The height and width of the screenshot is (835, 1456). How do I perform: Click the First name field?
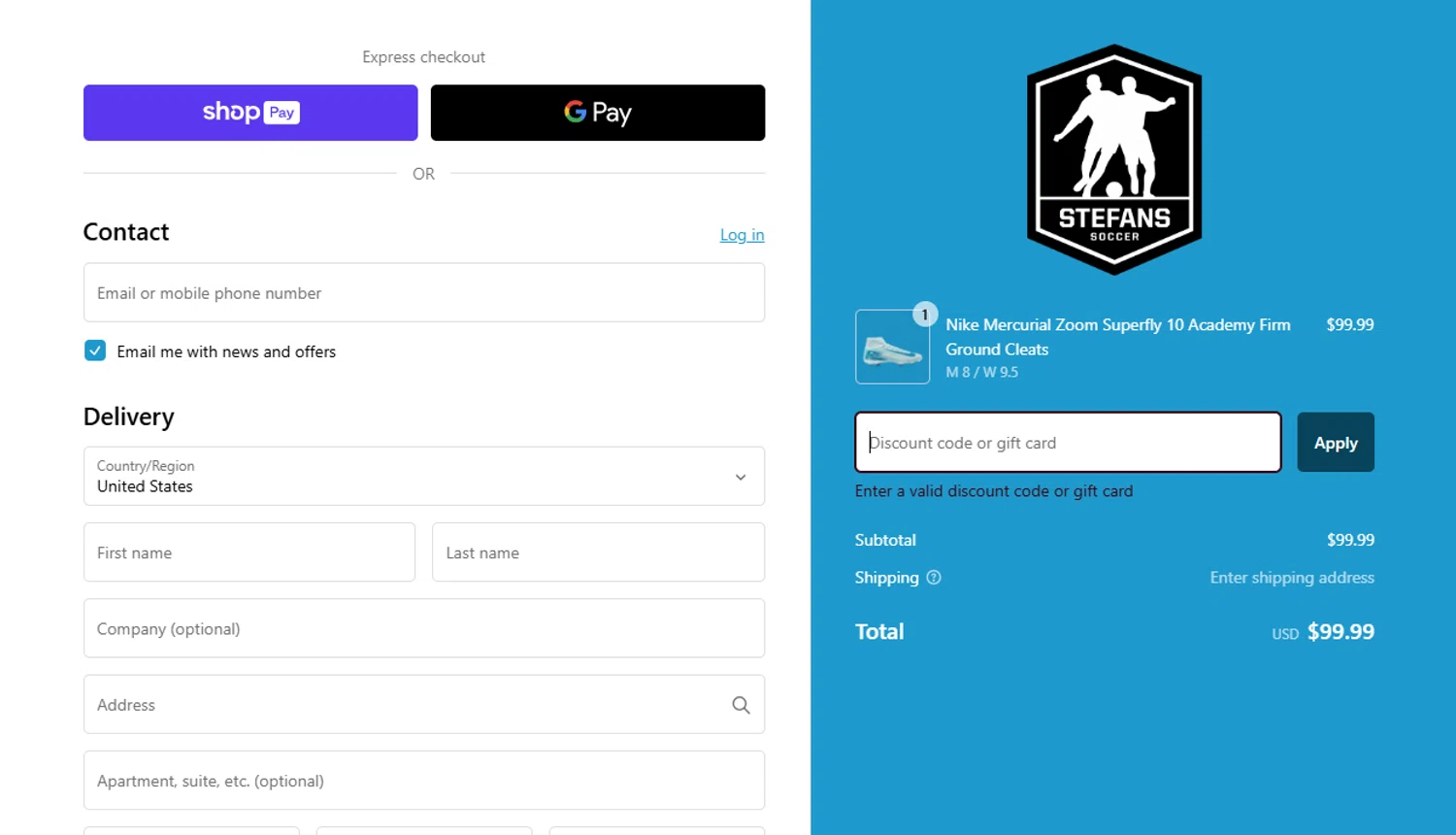pyautogui.click(x=249, y=552)
